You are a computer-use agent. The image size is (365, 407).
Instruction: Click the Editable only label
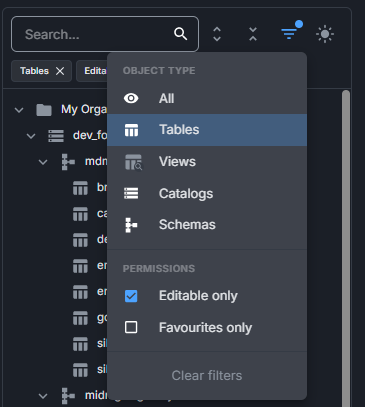pos(198,296)
